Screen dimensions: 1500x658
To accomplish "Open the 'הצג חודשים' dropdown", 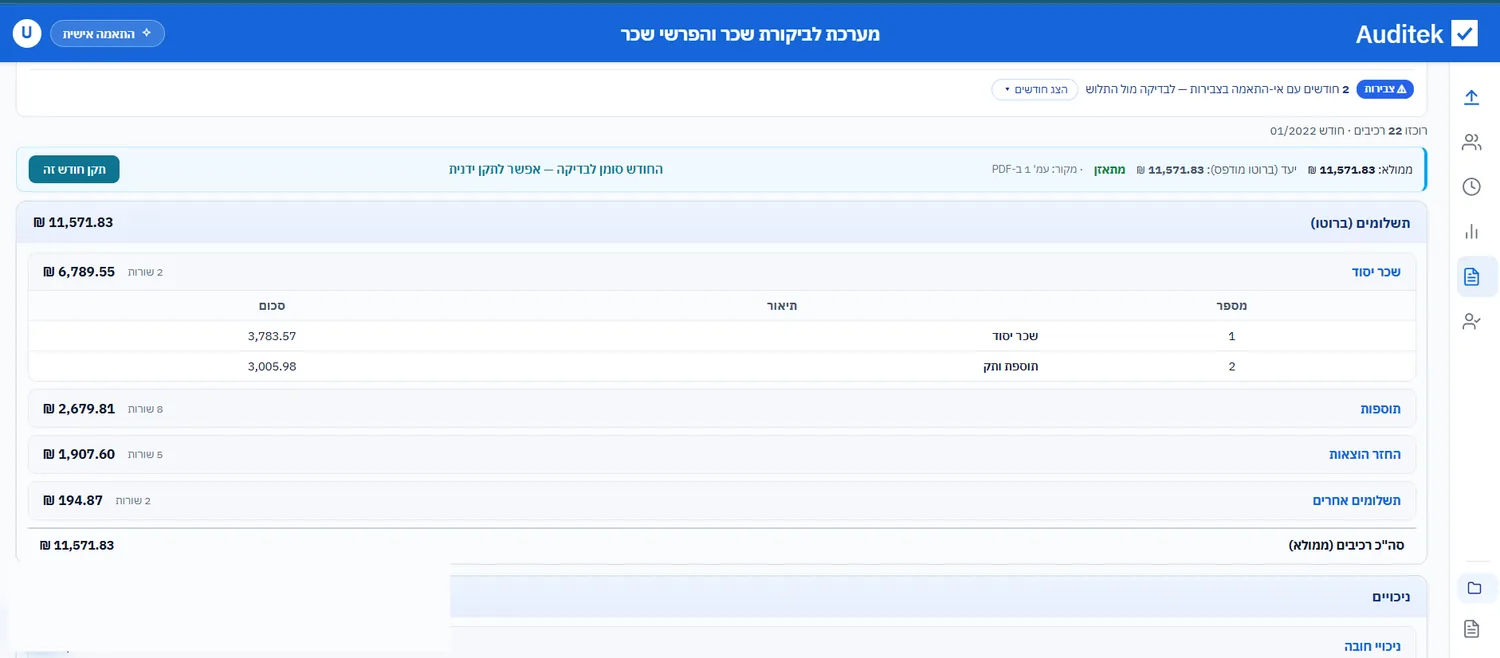I will point(1035,89).
